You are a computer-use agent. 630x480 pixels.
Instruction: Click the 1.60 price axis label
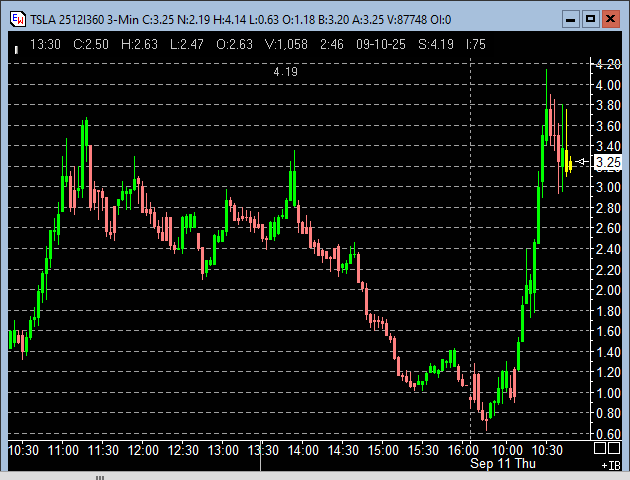[608, 331]
